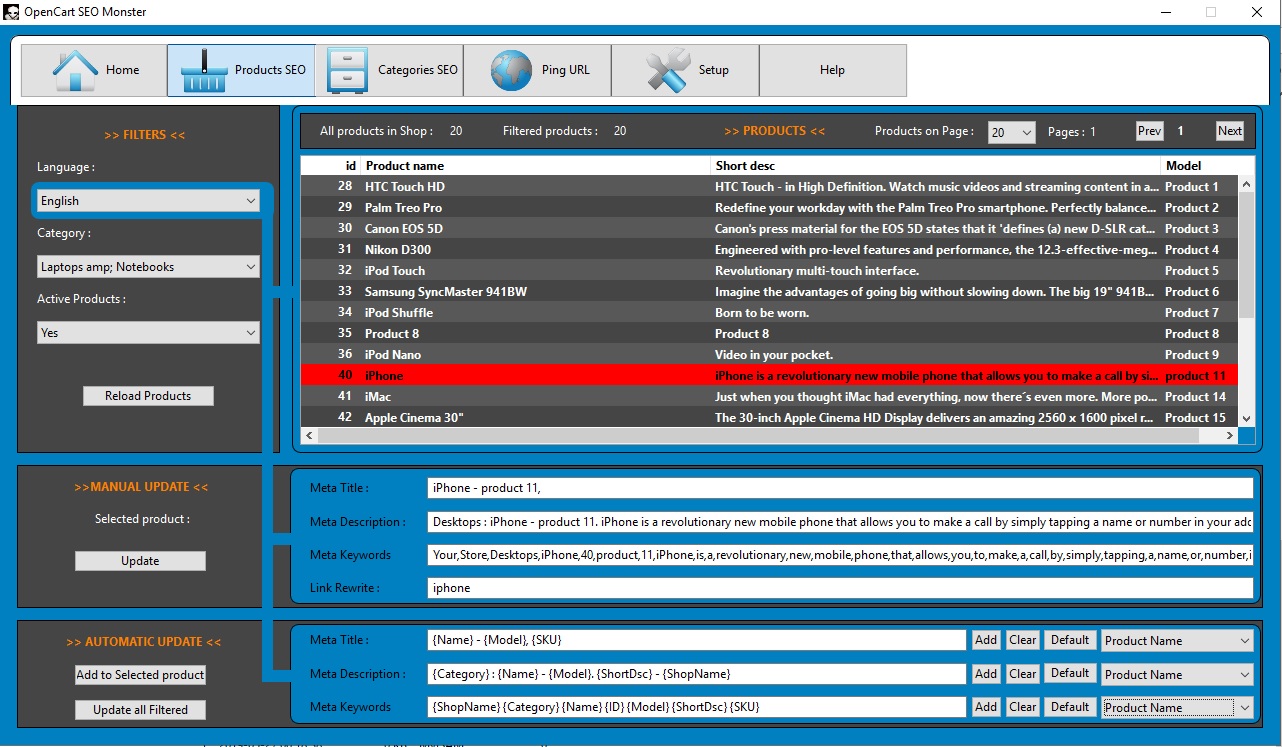Open Meta Keywords variable dropdown Product Name
Image resolution: width=1282 pixels, height=747 pixels.
coord(1177,707)
